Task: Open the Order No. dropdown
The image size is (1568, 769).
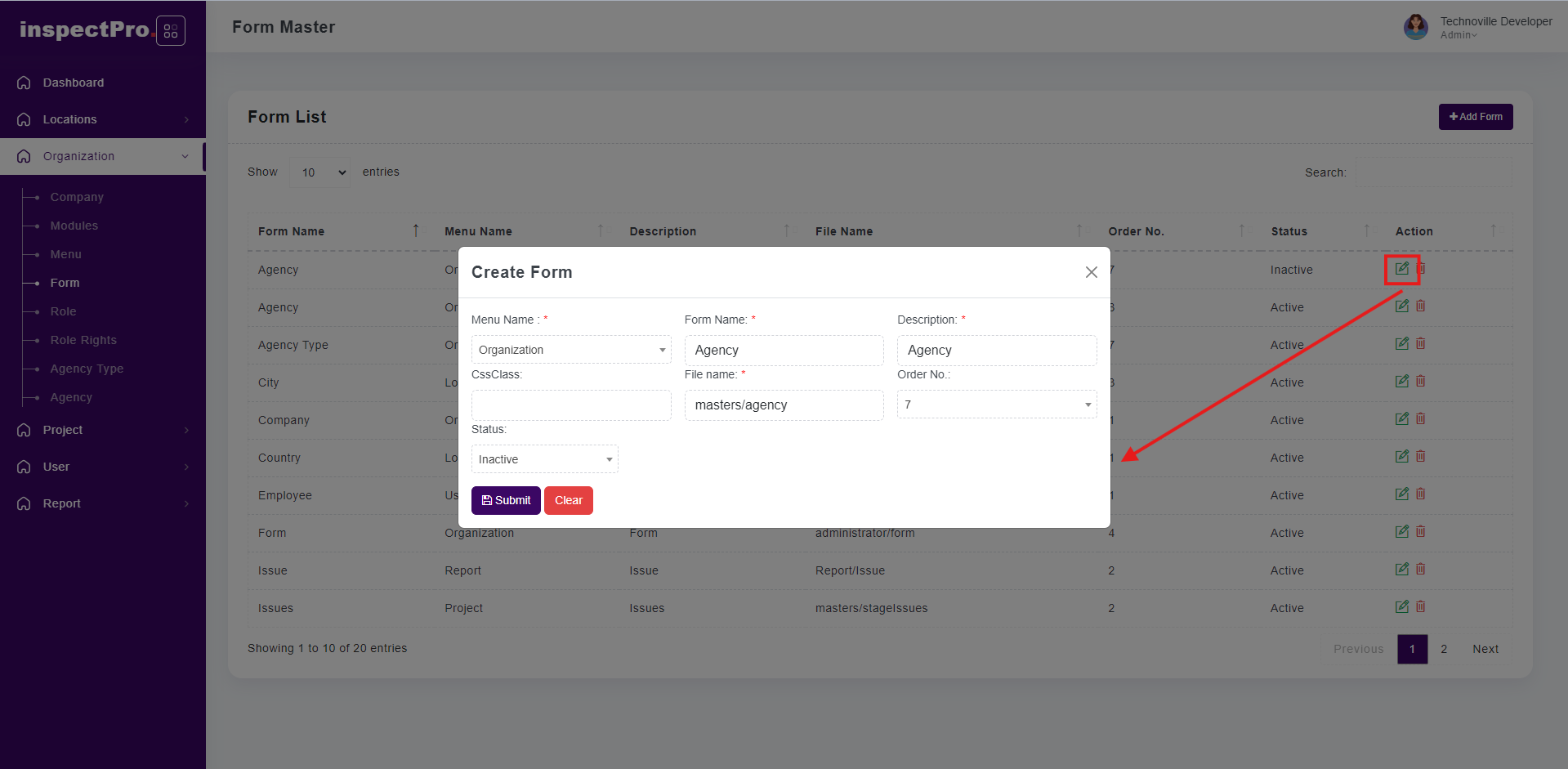Action: [x=996, y=405]
